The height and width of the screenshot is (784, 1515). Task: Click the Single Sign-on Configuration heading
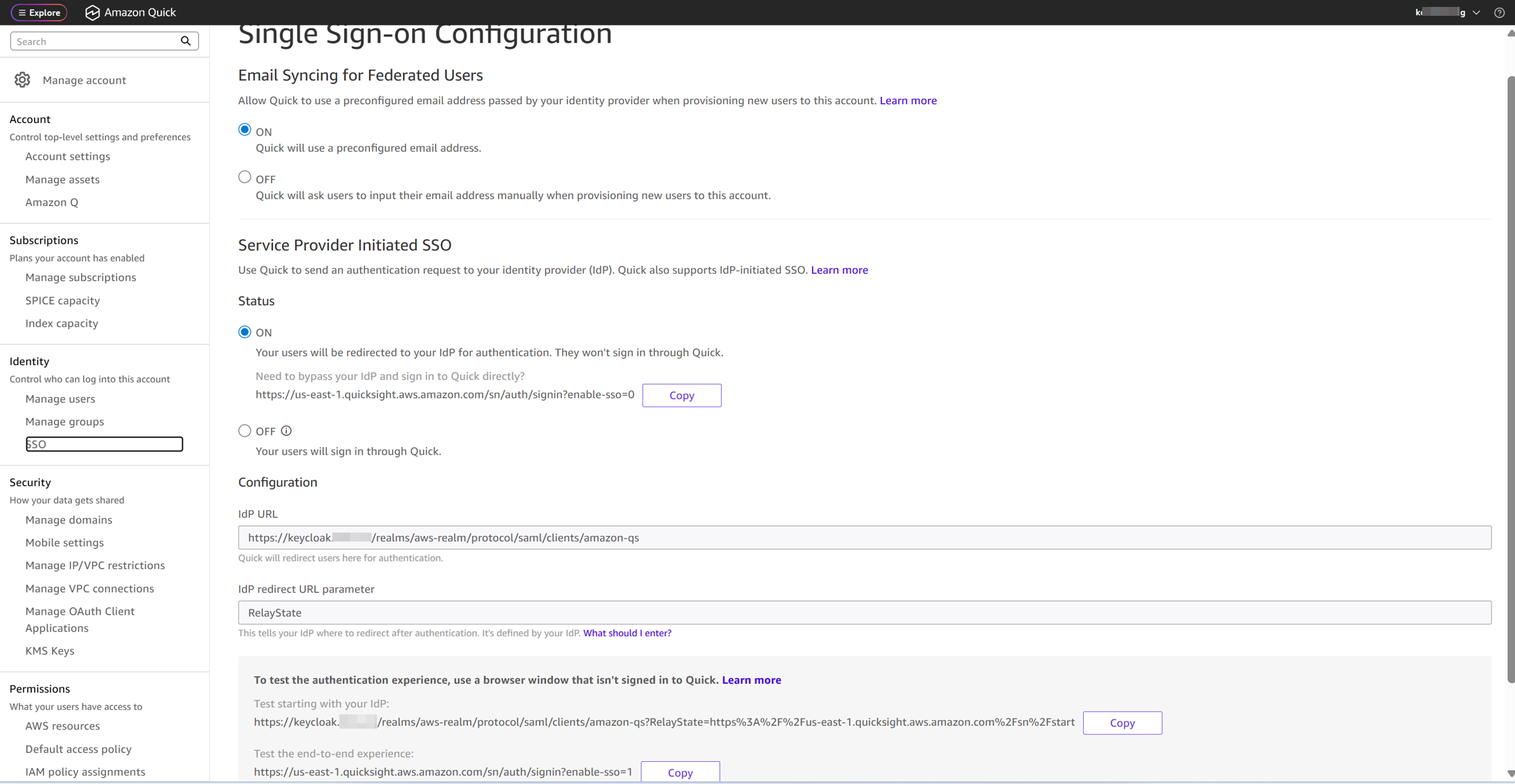[425, 35]
